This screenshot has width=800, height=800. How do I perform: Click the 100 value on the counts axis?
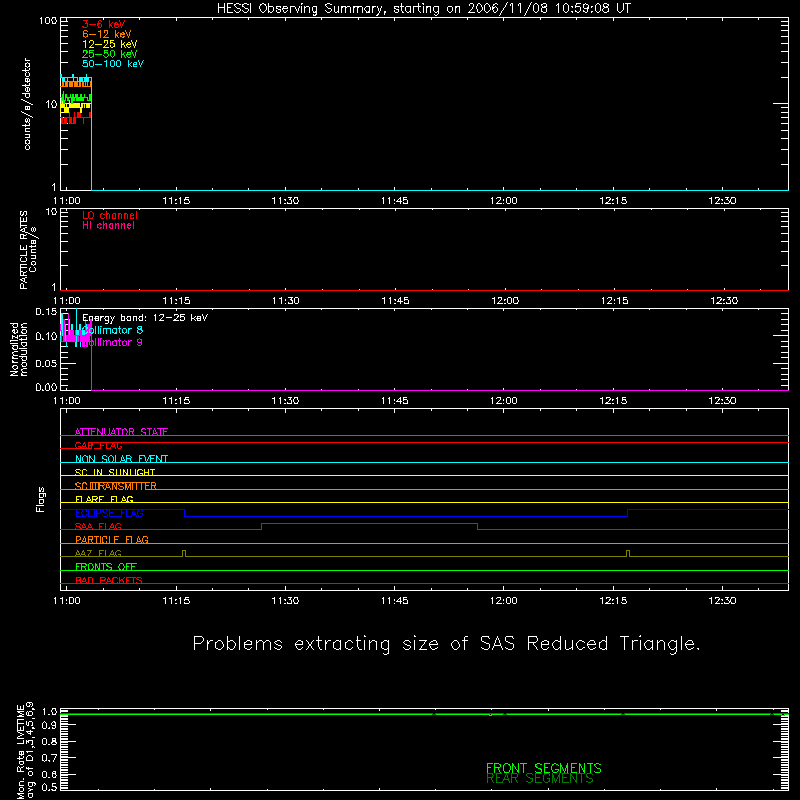pyautogui.click(x=47, y=21)
